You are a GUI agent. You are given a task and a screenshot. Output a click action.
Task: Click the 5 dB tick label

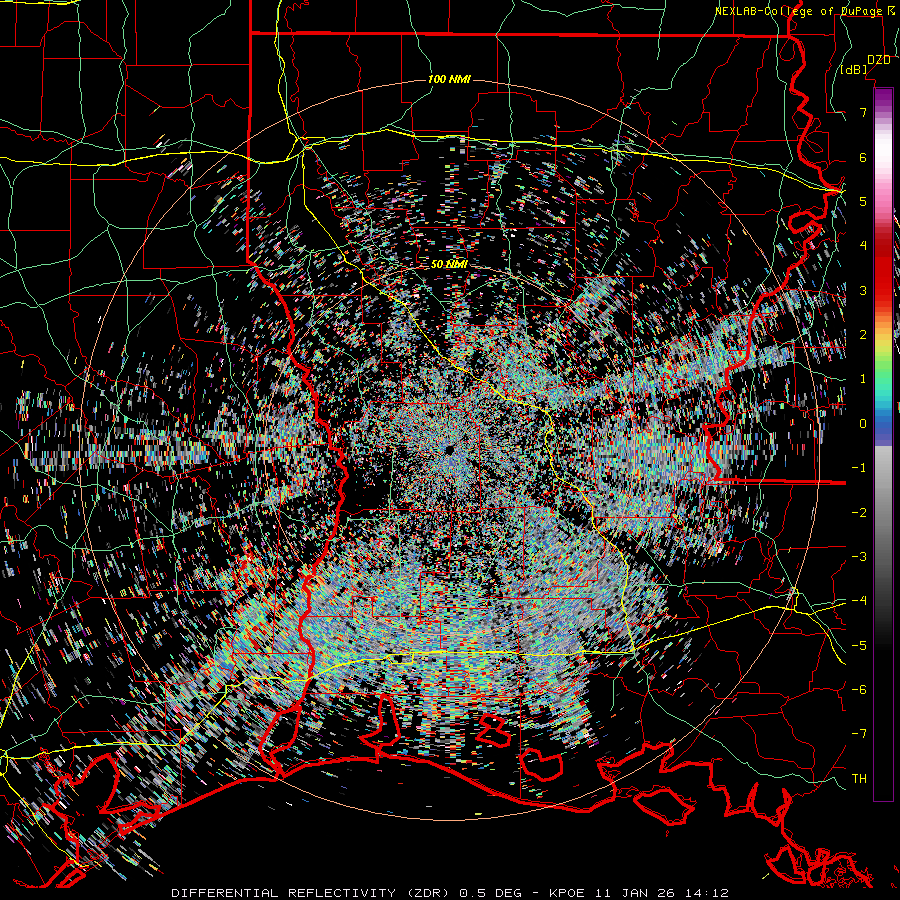click(863, 201)
